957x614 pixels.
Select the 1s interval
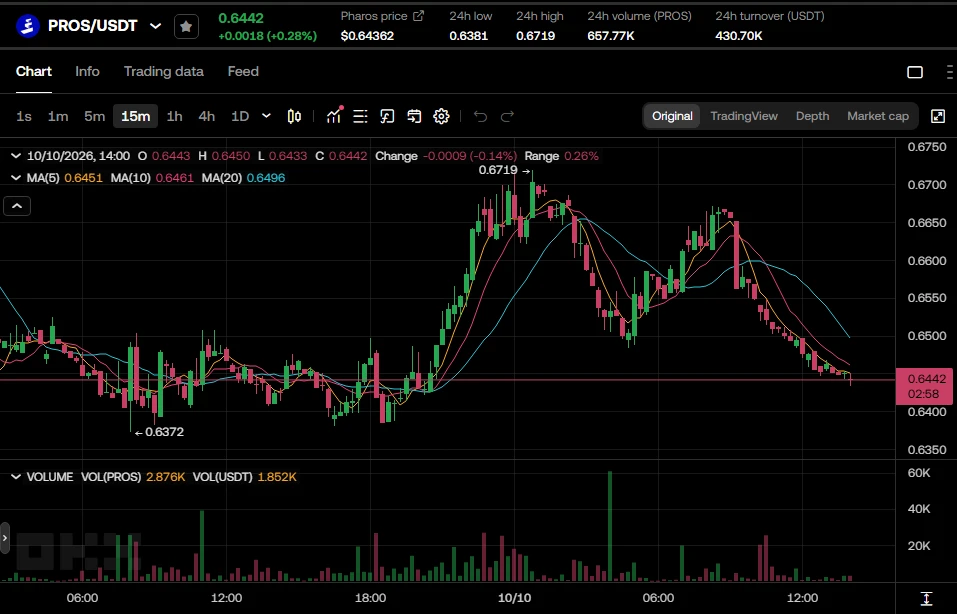[24, 116]
